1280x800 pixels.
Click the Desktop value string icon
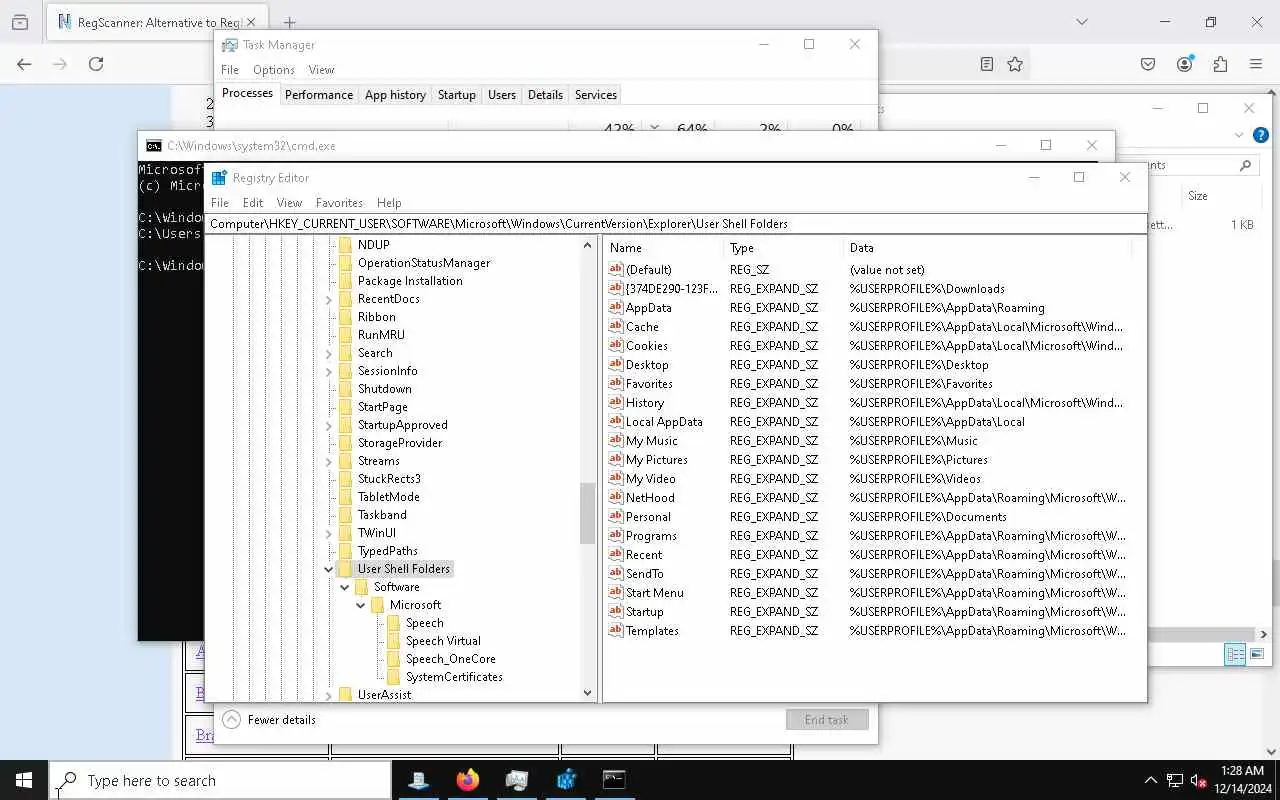pyautogui.click(x=616, y=364)
